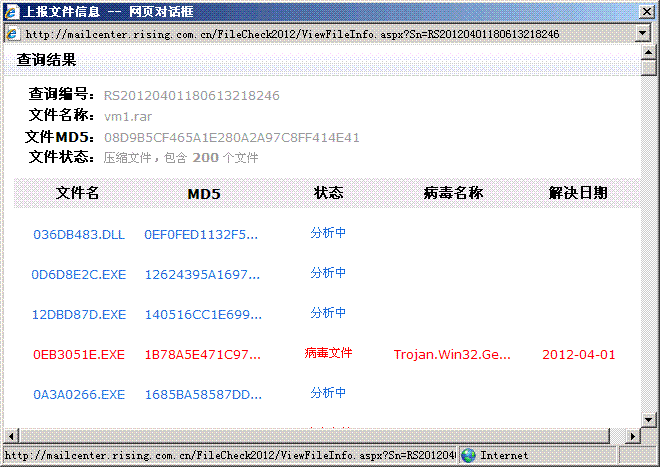660x467 pixels.
Task: Click the 文件名称 label
Action: [x=61, y=115]
